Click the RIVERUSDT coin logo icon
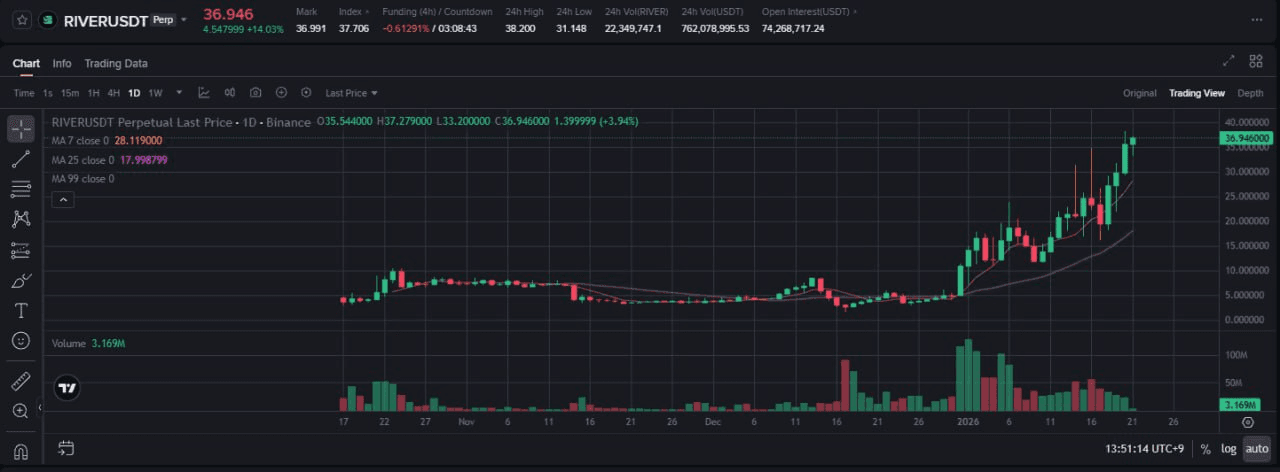Viewport: 1280px width, 472px height. tap(47, 20)
